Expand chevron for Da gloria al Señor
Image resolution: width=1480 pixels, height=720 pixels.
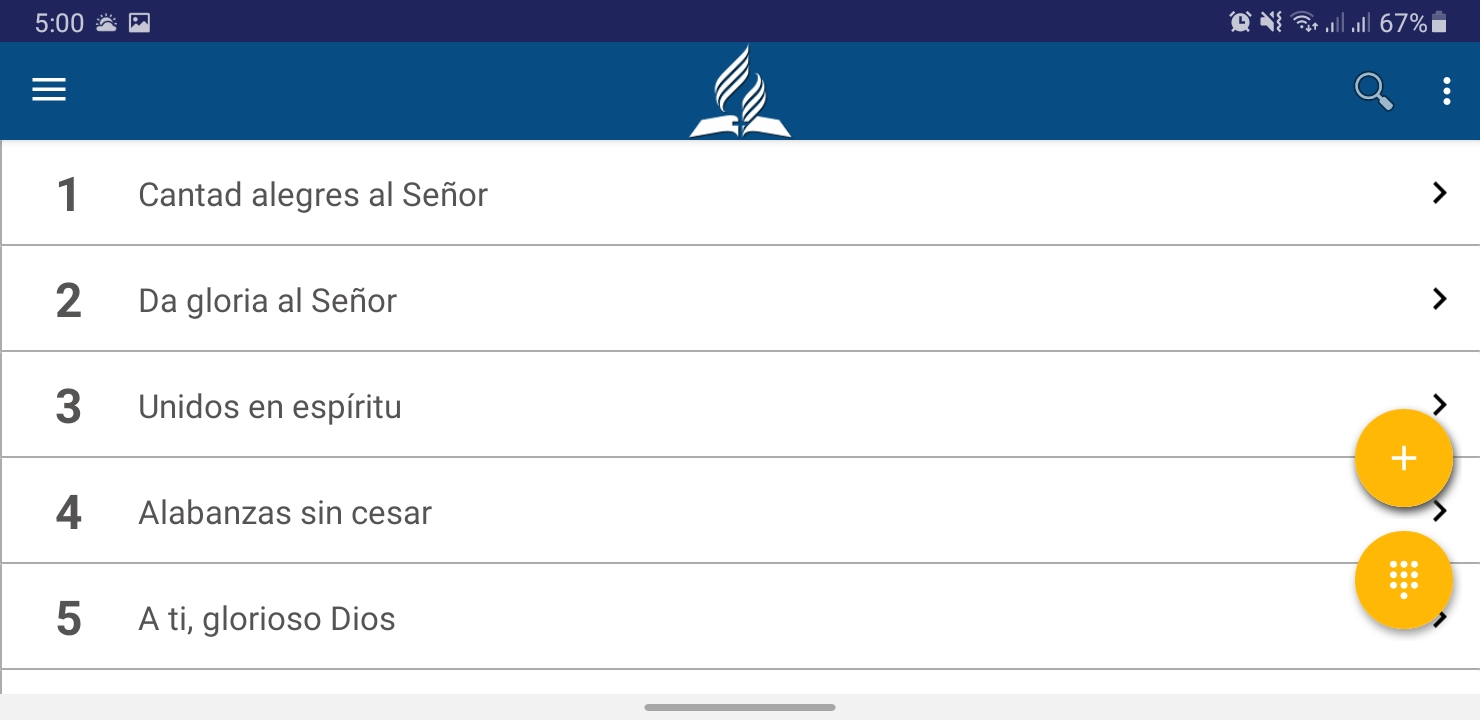[1439, 299]
